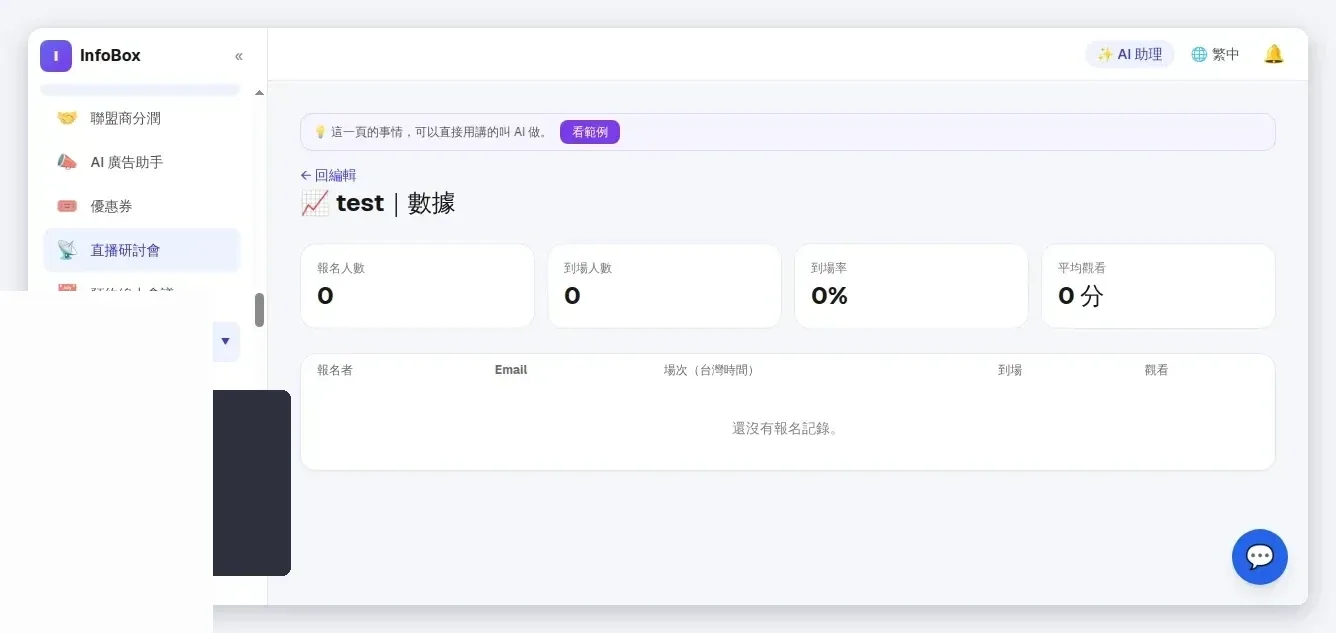Click the 到場率 stat card
Viewport: 1336px width, 633px height.
click(x=911, y=286)
